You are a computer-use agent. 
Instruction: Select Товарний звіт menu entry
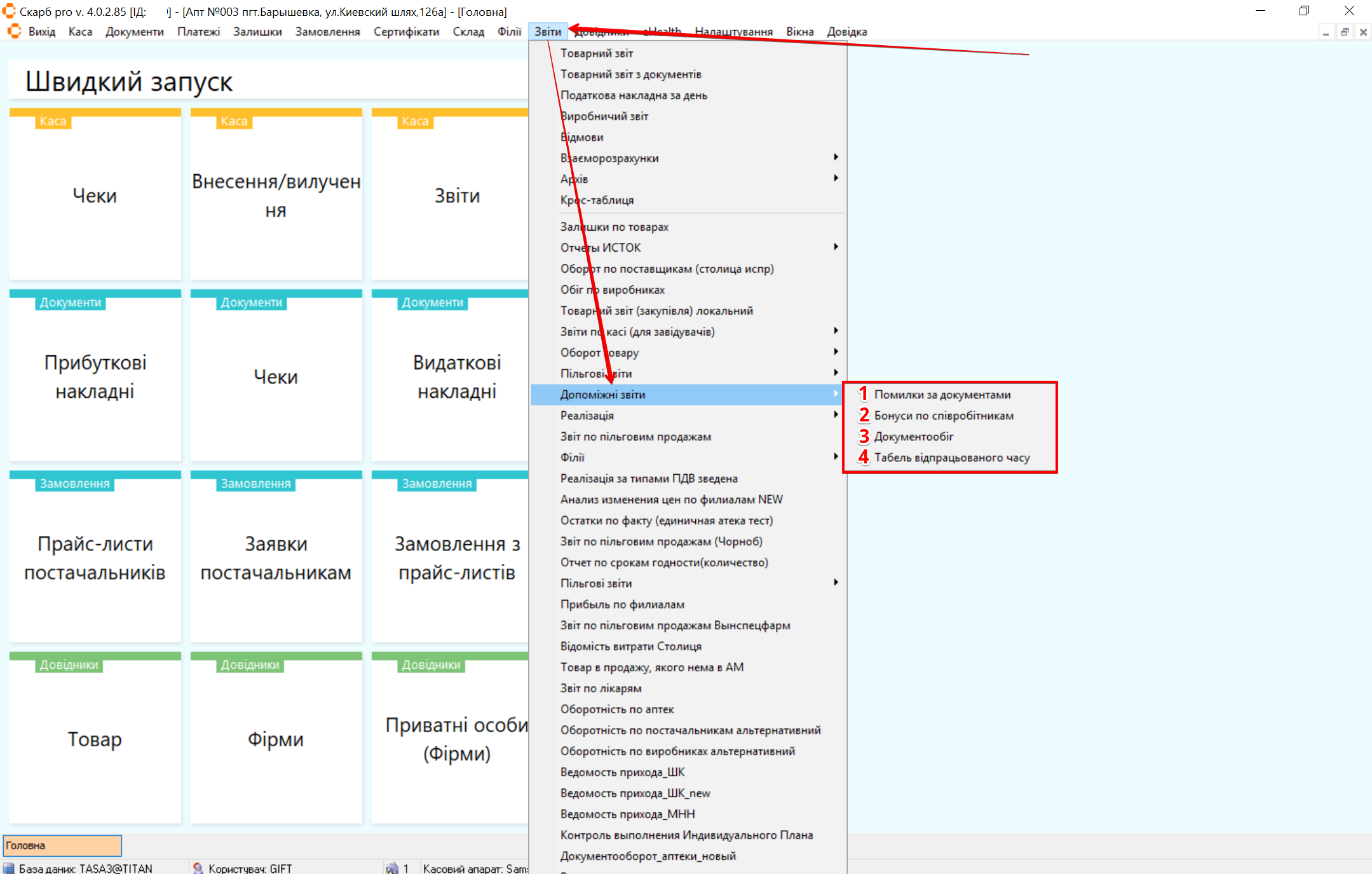(x=596, y=53)
